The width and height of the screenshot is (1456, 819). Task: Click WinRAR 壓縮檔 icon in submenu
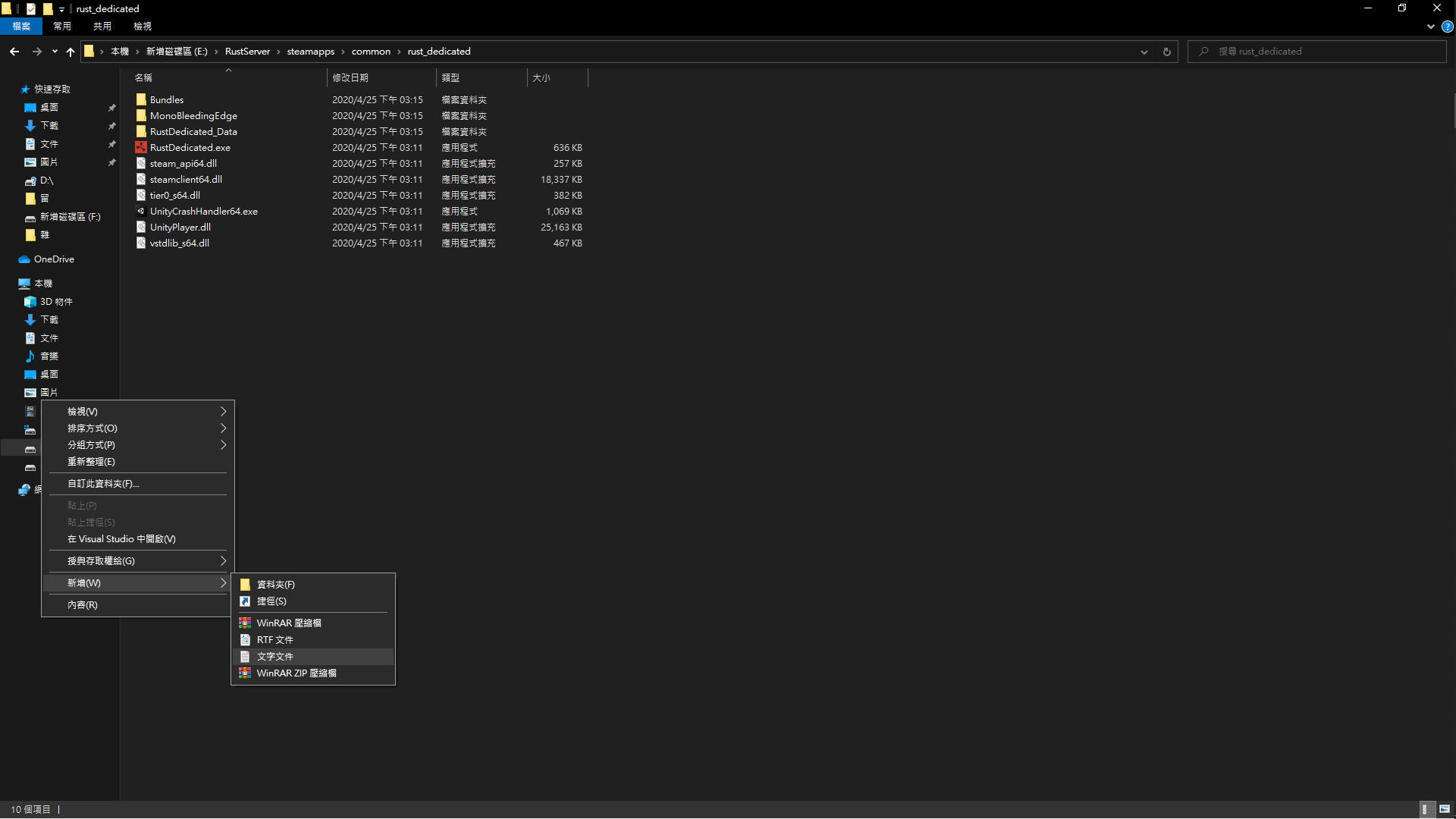[245, 623]
